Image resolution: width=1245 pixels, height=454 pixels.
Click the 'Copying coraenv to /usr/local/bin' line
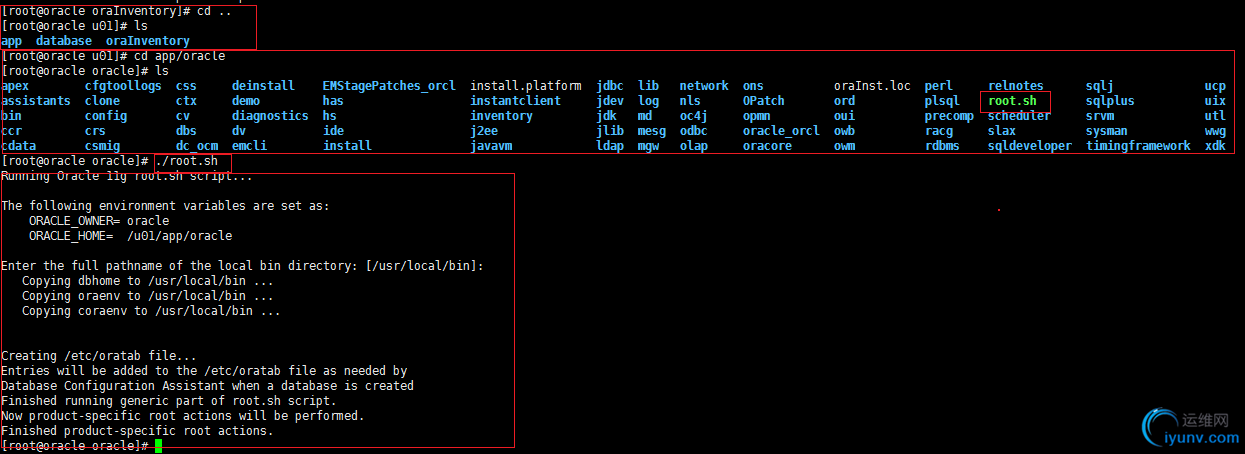coord(151,311)
